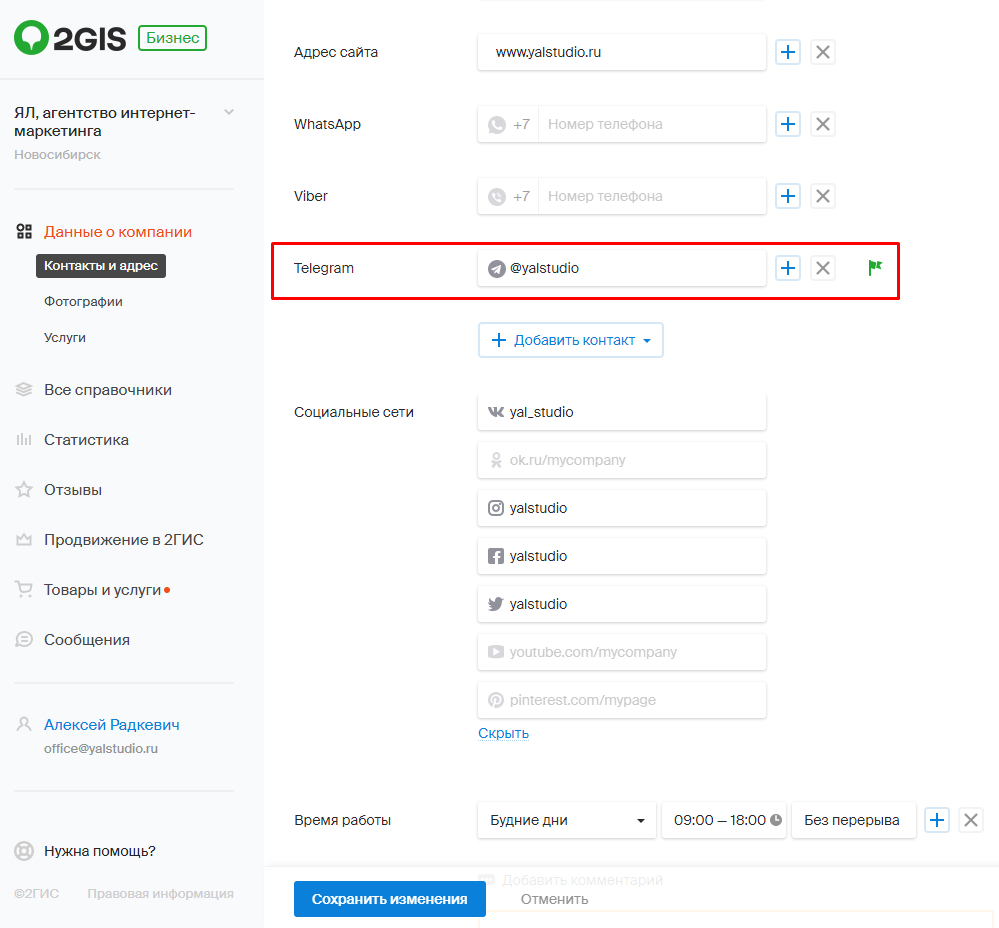Add another Telegram contact with plus
Viewport: 999px width, 928px height.
pos(788,268)
